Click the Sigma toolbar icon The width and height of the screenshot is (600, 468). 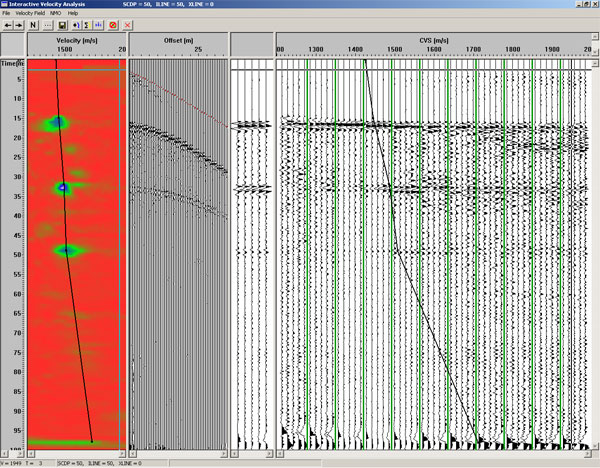point(88,23)
